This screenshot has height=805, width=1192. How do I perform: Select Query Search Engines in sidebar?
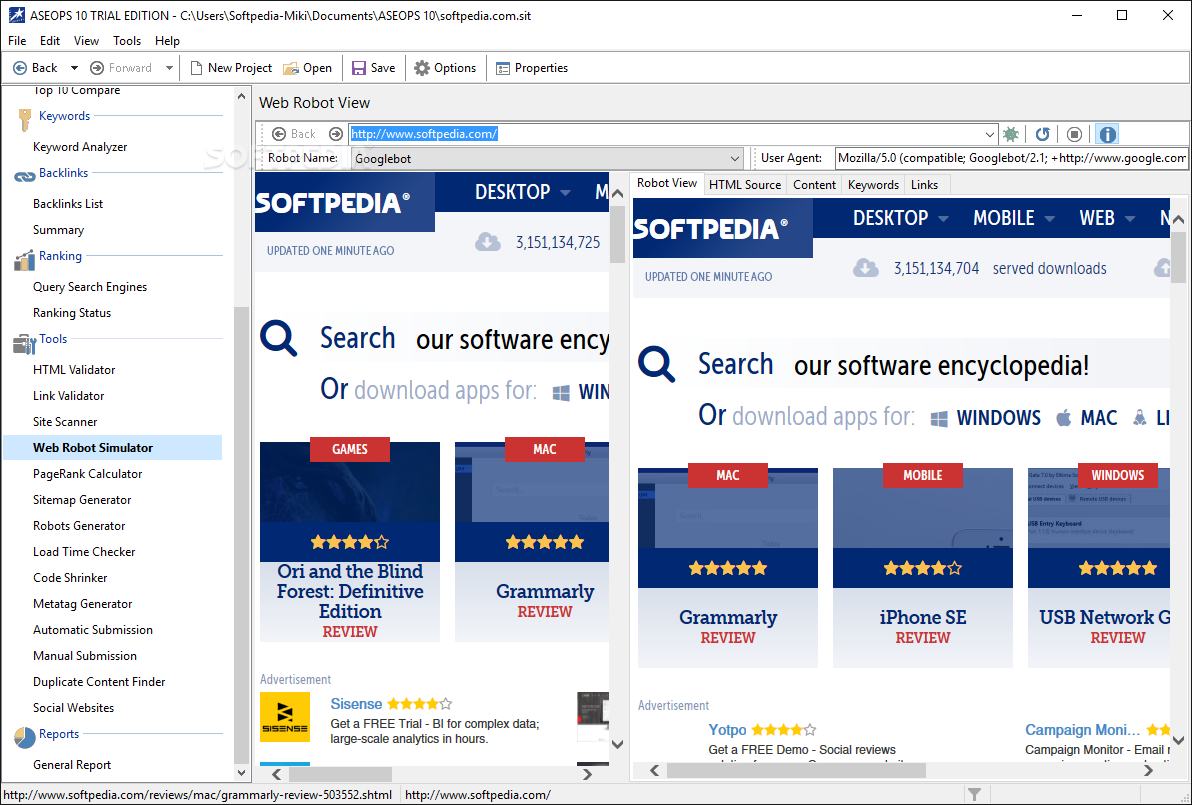coord(90,287)
